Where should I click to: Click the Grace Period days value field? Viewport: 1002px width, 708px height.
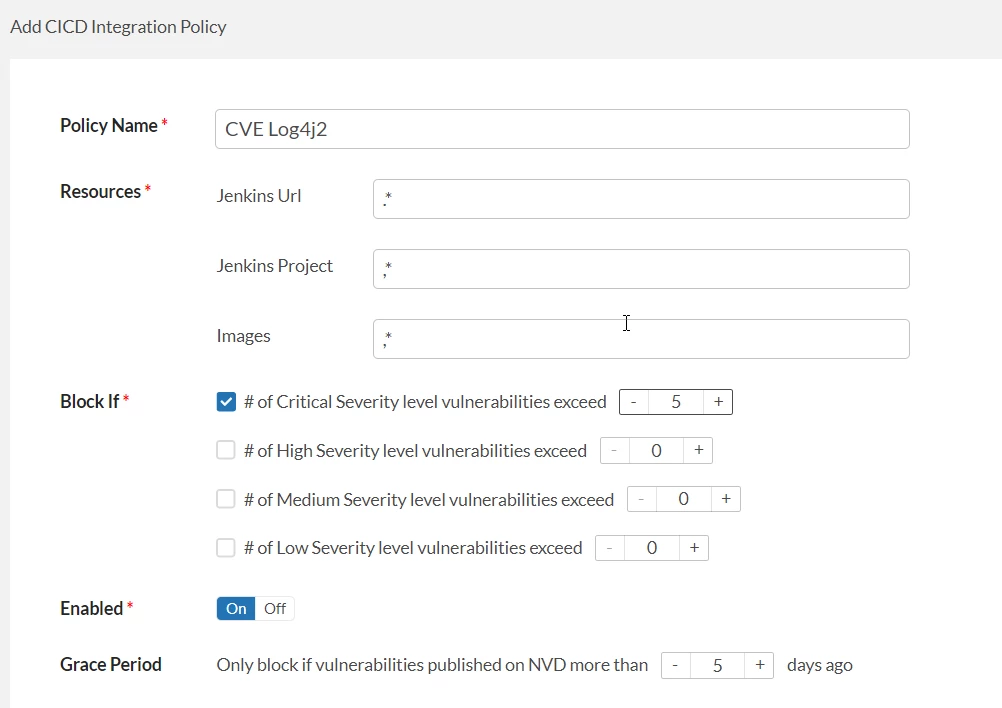[717, 665]
